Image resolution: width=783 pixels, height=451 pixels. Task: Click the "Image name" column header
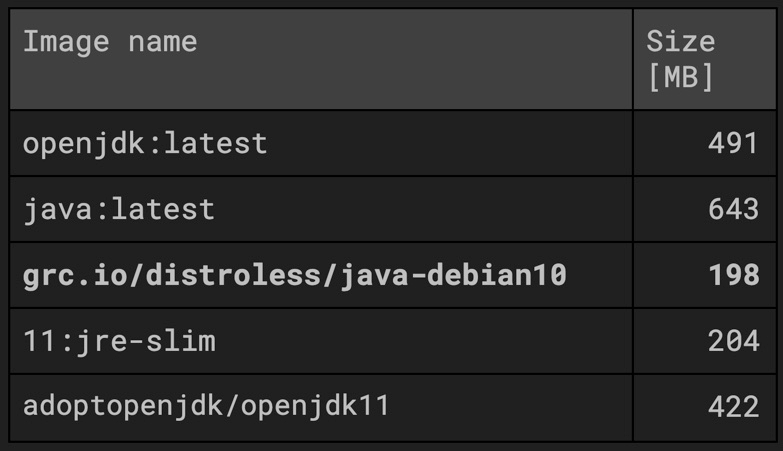click(x=110, y=42)
